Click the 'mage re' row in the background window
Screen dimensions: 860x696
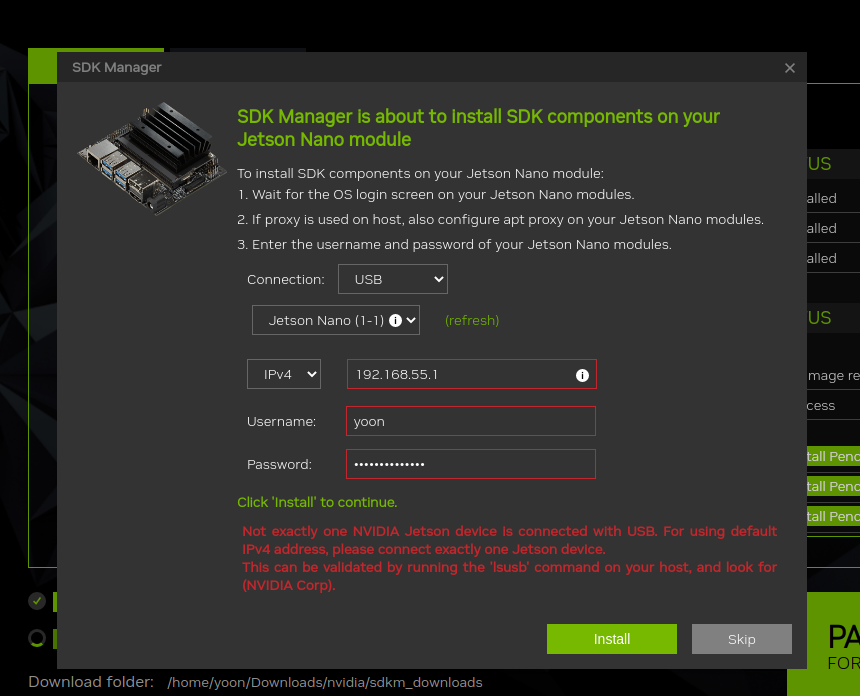pyautogui.click(x=833, y=376)
